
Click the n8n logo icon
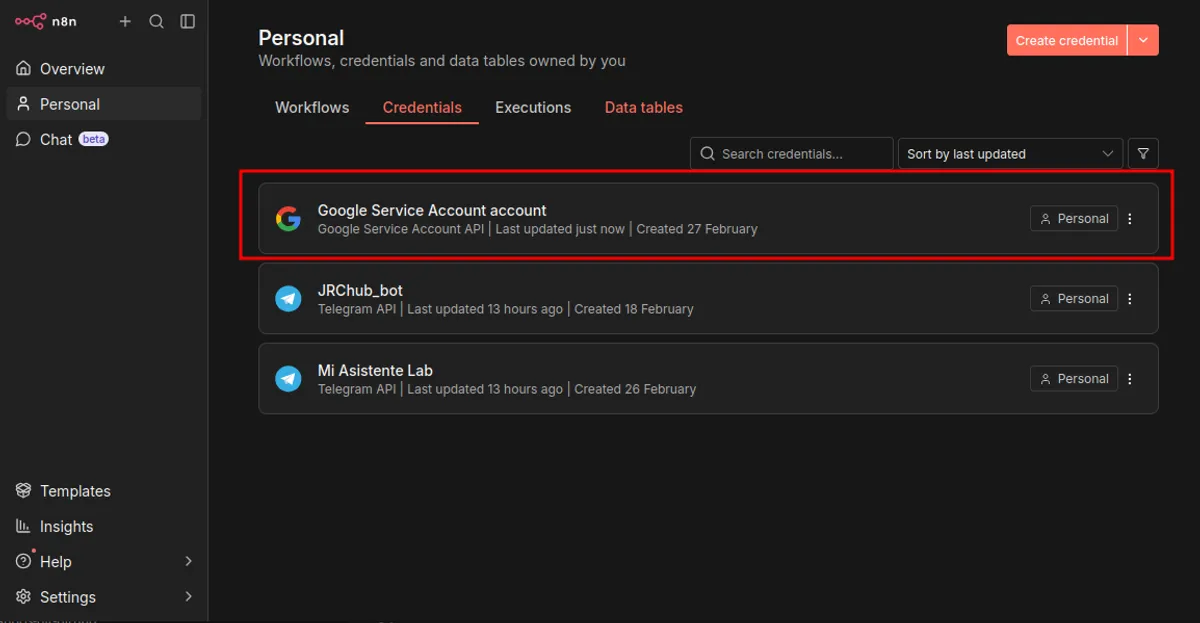[30, 21]
